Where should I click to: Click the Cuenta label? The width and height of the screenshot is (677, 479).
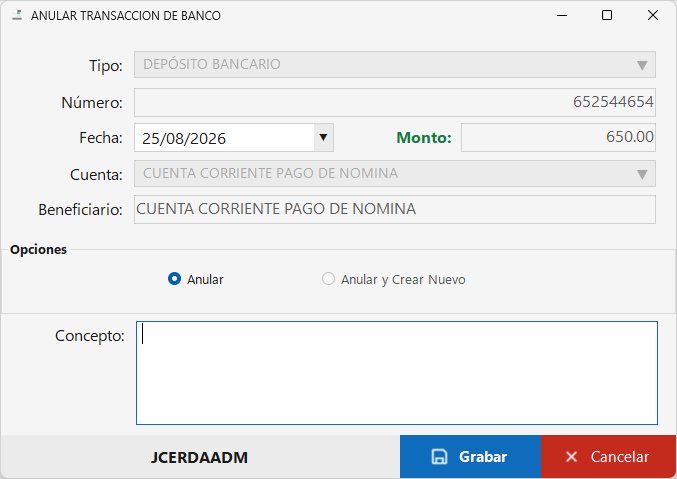tap(96, 174)
